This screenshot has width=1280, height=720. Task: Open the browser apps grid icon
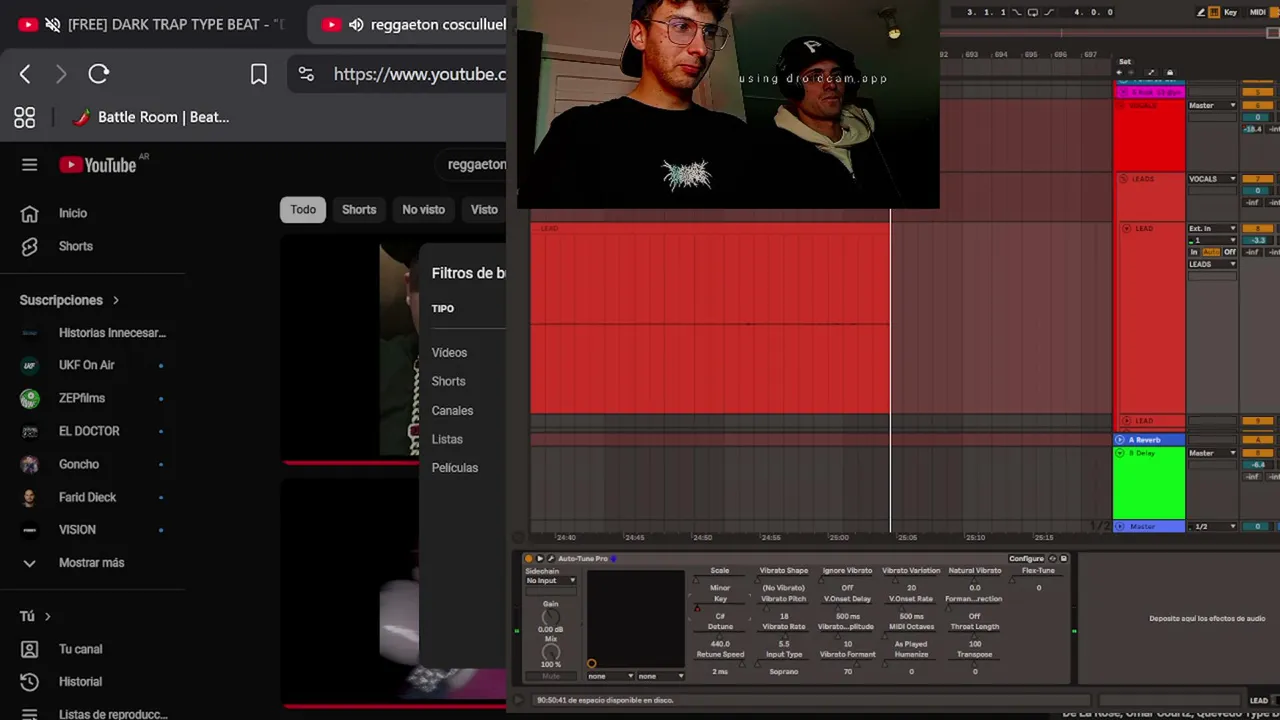[x=25, y=117]
